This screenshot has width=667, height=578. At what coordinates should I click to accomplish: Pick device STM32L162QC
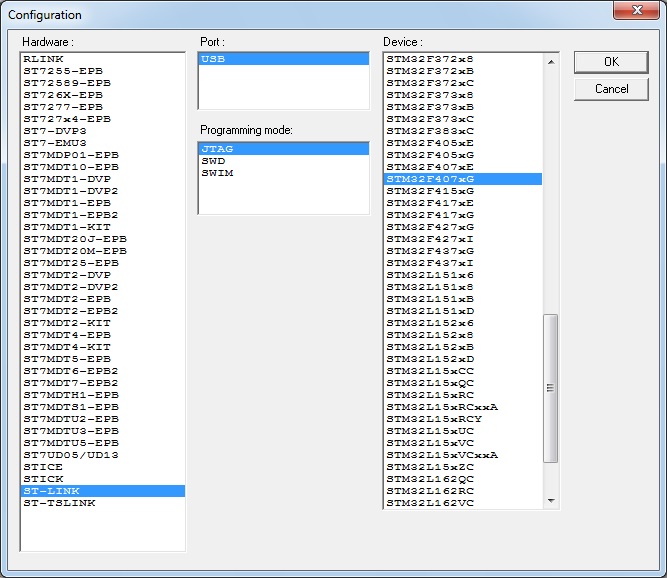pos(463,479)
